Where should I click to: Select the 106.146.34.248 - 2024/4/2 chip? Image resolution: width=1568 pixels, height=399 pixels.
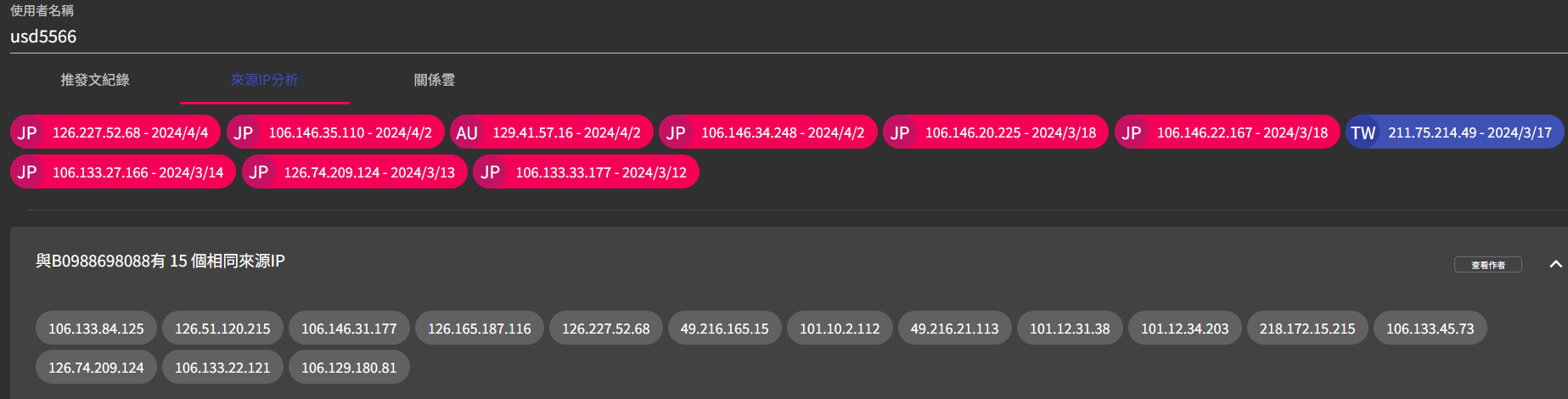pyautogui.click(x=782, y=132)
